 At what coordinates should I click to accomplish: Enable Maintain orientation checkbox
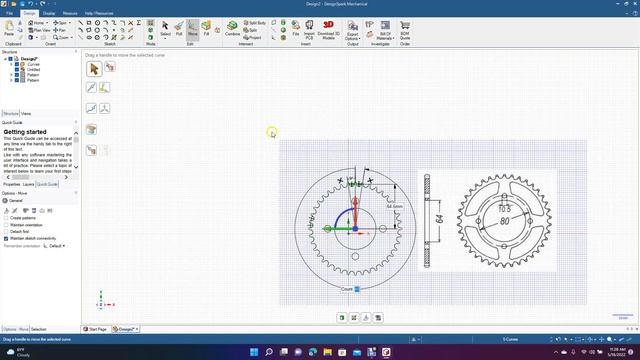coord(6,225)
